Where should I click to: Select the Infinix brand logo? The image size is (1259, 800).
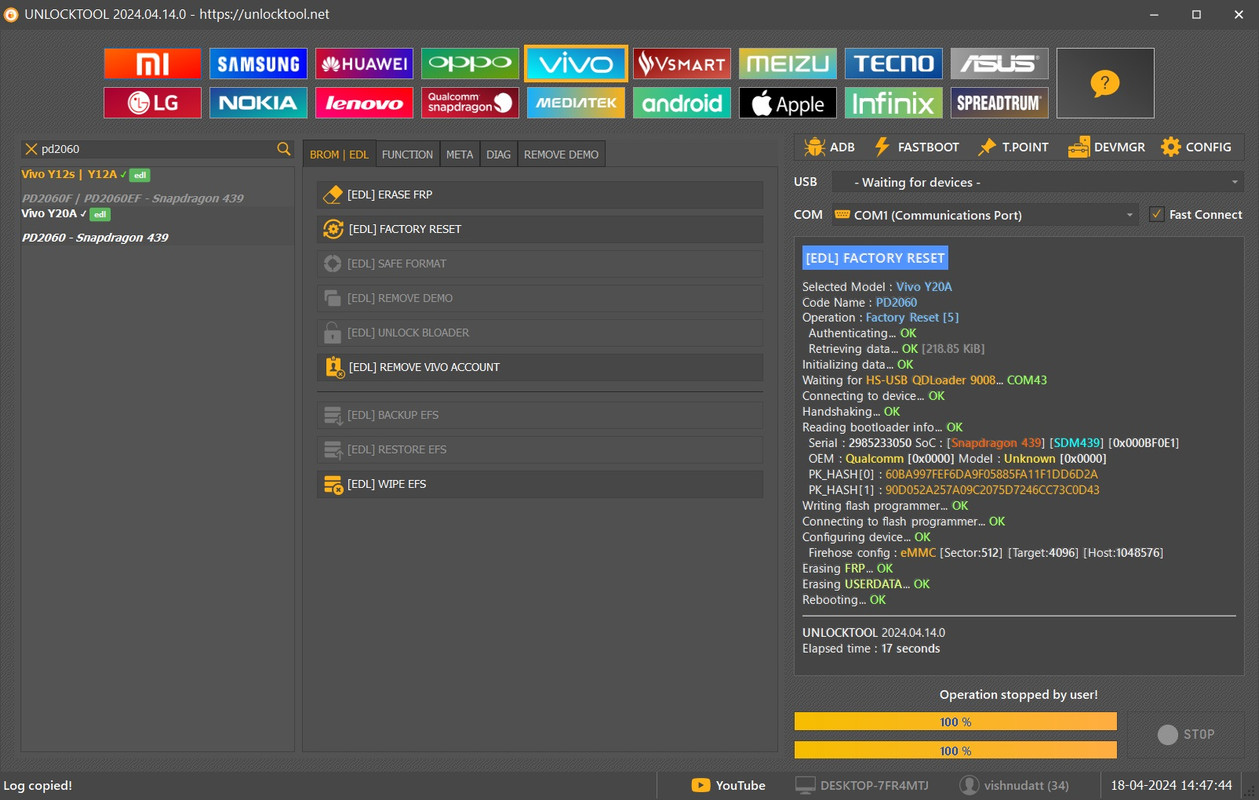coord(894,103)
